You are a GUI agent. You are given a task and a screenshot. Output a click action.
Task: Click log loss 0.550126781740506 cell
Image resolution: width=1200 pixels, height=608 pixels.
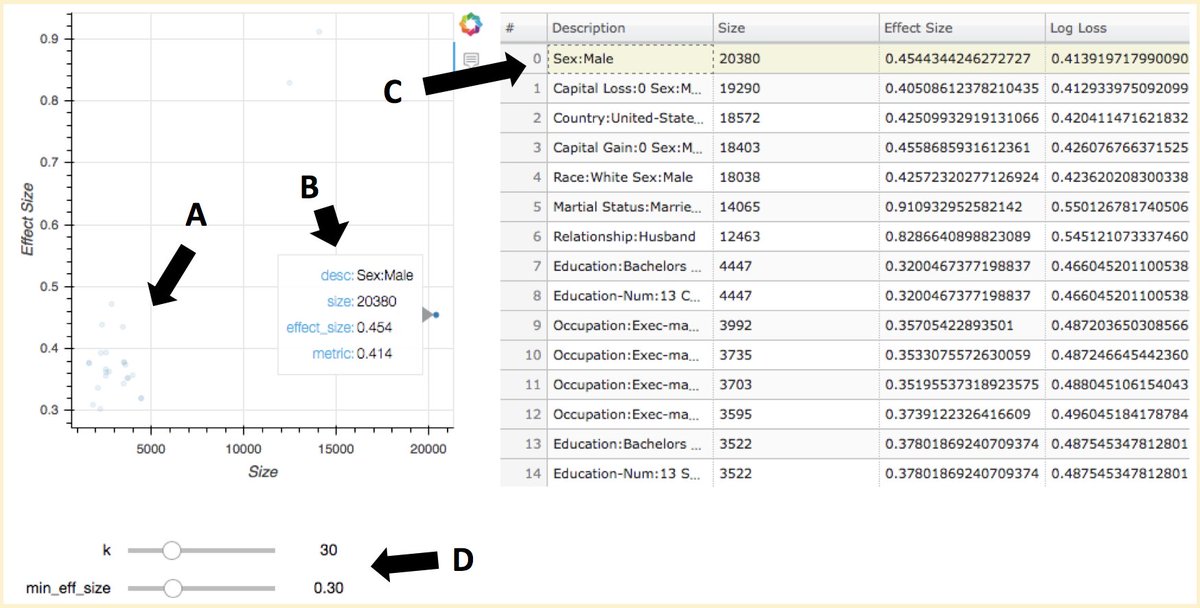1116,207
